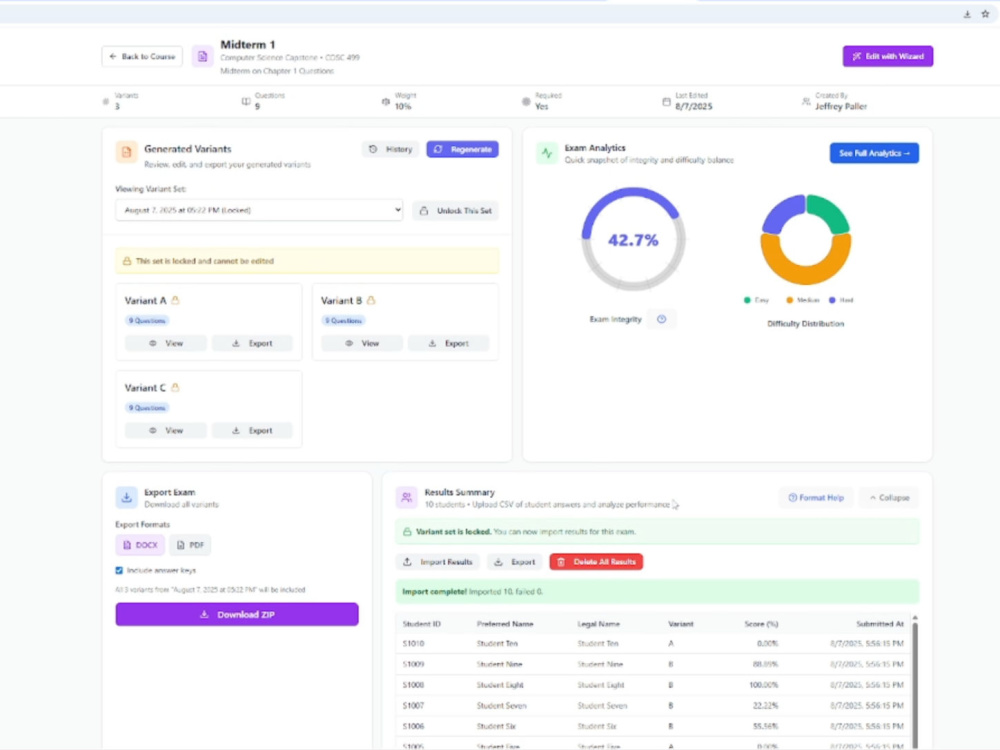Select the DOCX export format
The image size is (1000, 750).
140,545
